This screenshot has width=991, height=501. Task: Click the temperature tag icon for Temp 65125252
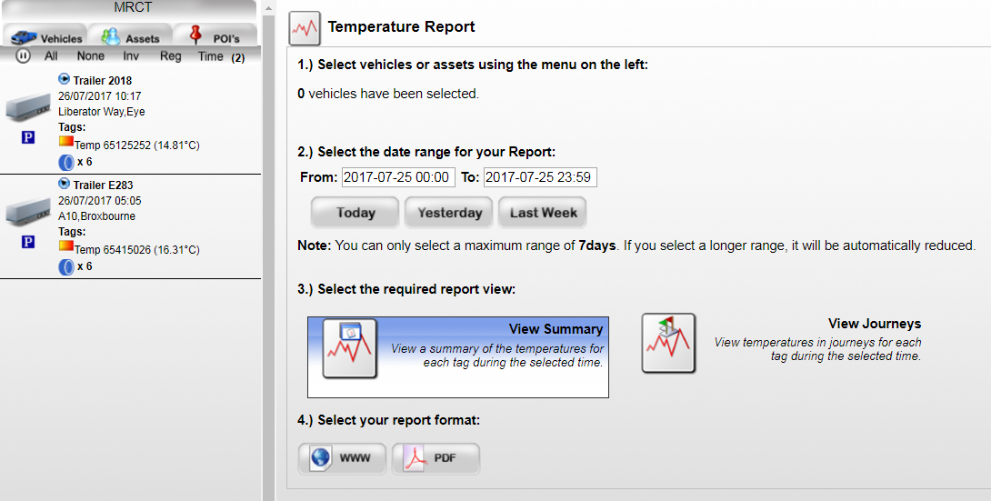pyautogui.click(x=66, y=142)
